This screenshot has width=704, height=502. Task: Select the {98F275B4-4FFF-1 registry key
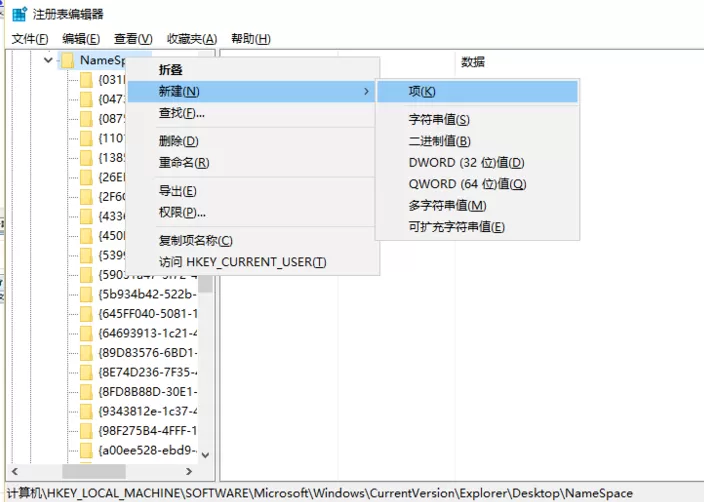(148, 431)
